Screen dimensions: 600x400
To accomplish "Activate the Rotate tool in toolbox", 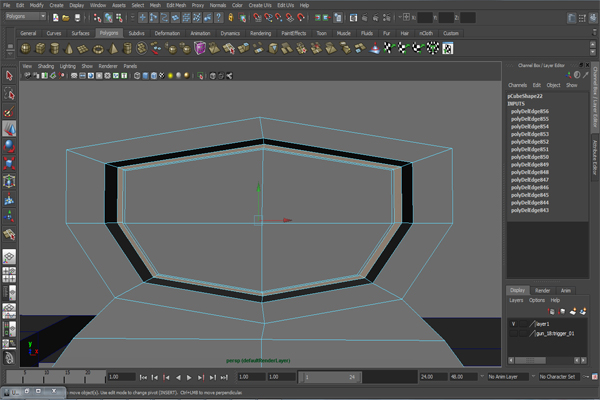I will coord(9,146).
